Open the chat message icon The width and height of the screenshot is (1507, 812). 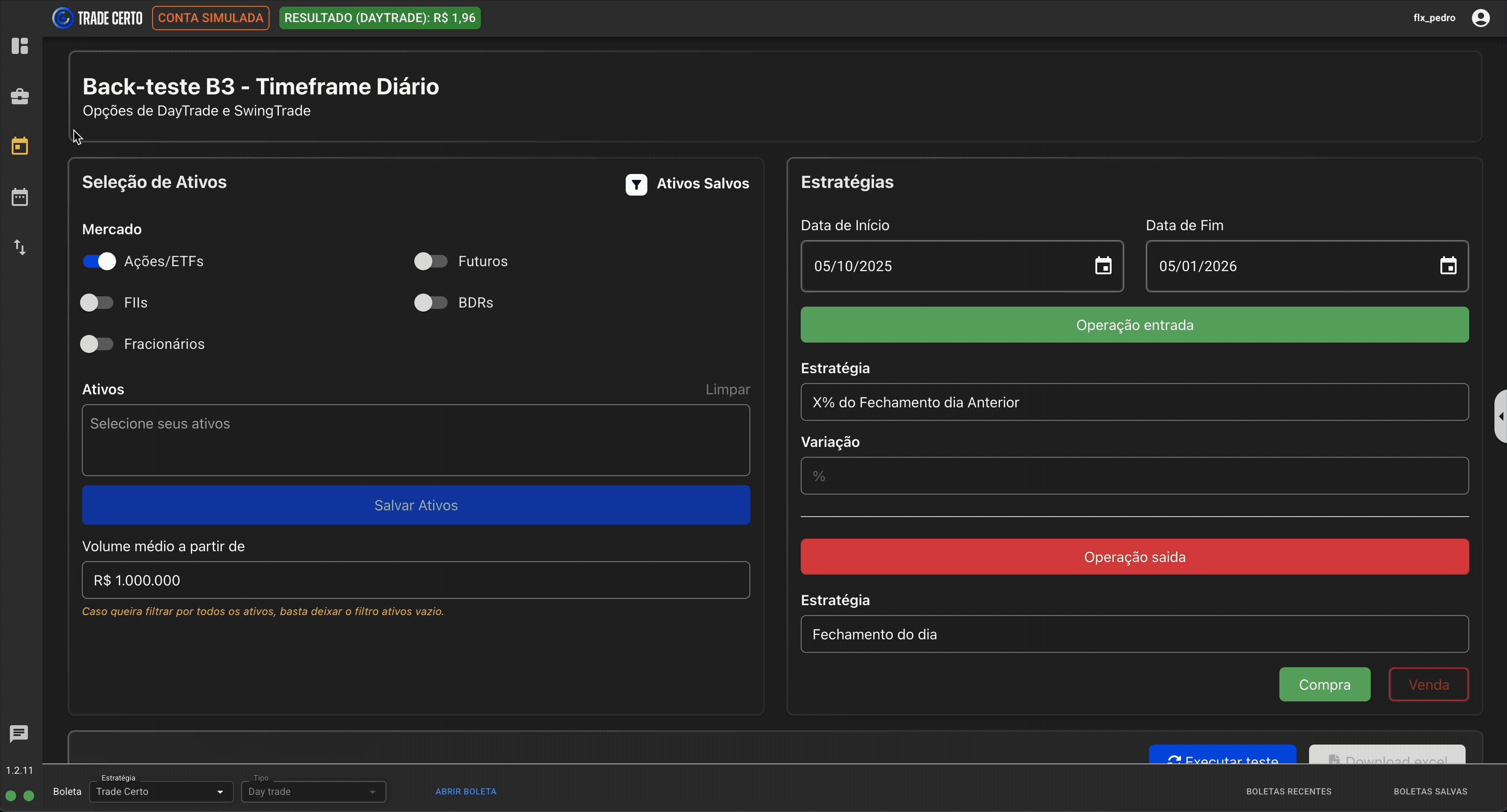tap(19, 733)
